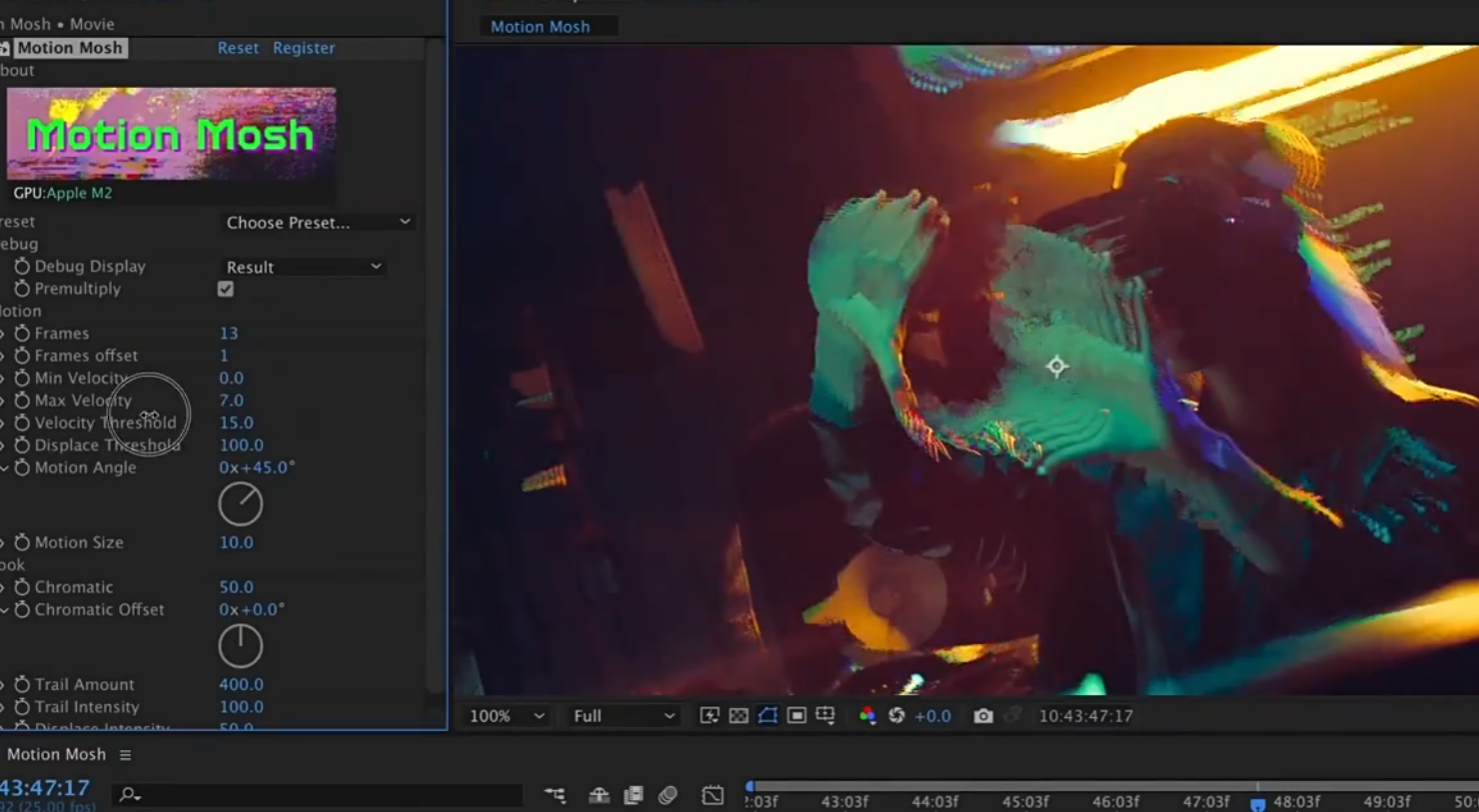Toggle the Debug Display stopwatch
Screen dimensions: 1479x812
point(22,266)
